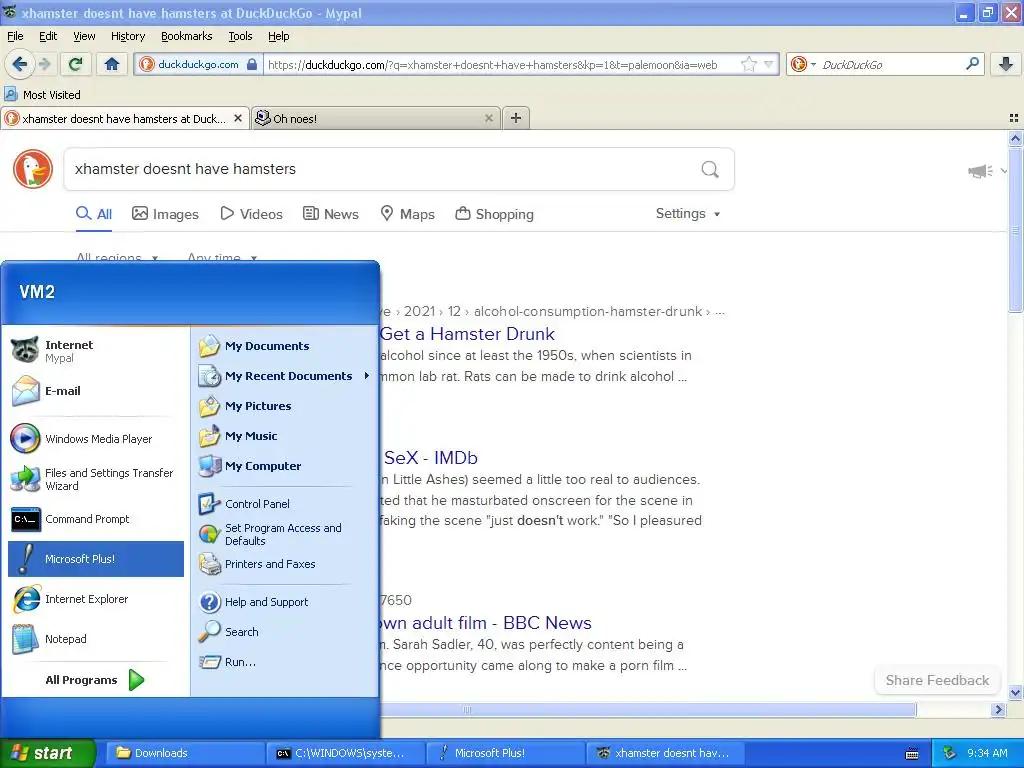Click the Most Visited bookmark button
The image size is (1024, 768).
point(42,95)
